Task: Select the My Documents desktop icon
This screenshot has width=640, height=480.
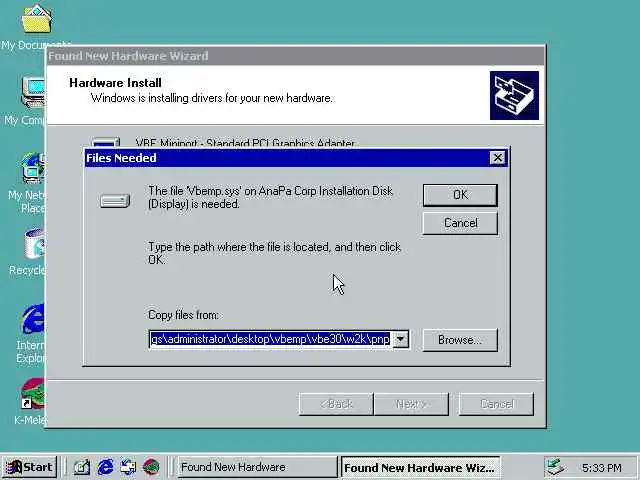Action: [36, 27]
